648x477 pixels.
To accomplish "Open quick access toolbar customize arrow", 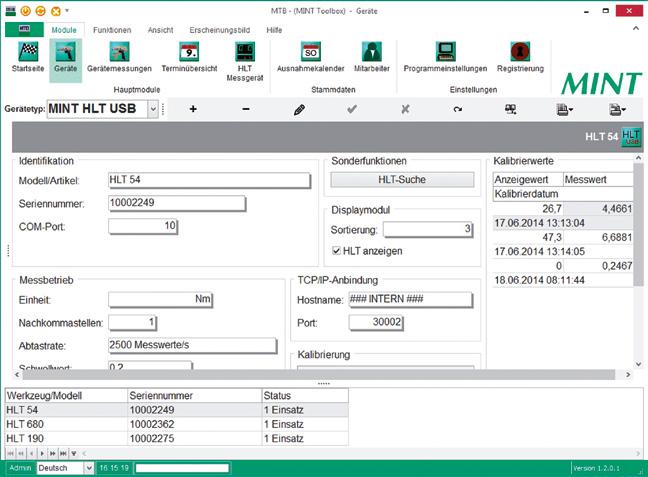I will click(x=67, y=11).
